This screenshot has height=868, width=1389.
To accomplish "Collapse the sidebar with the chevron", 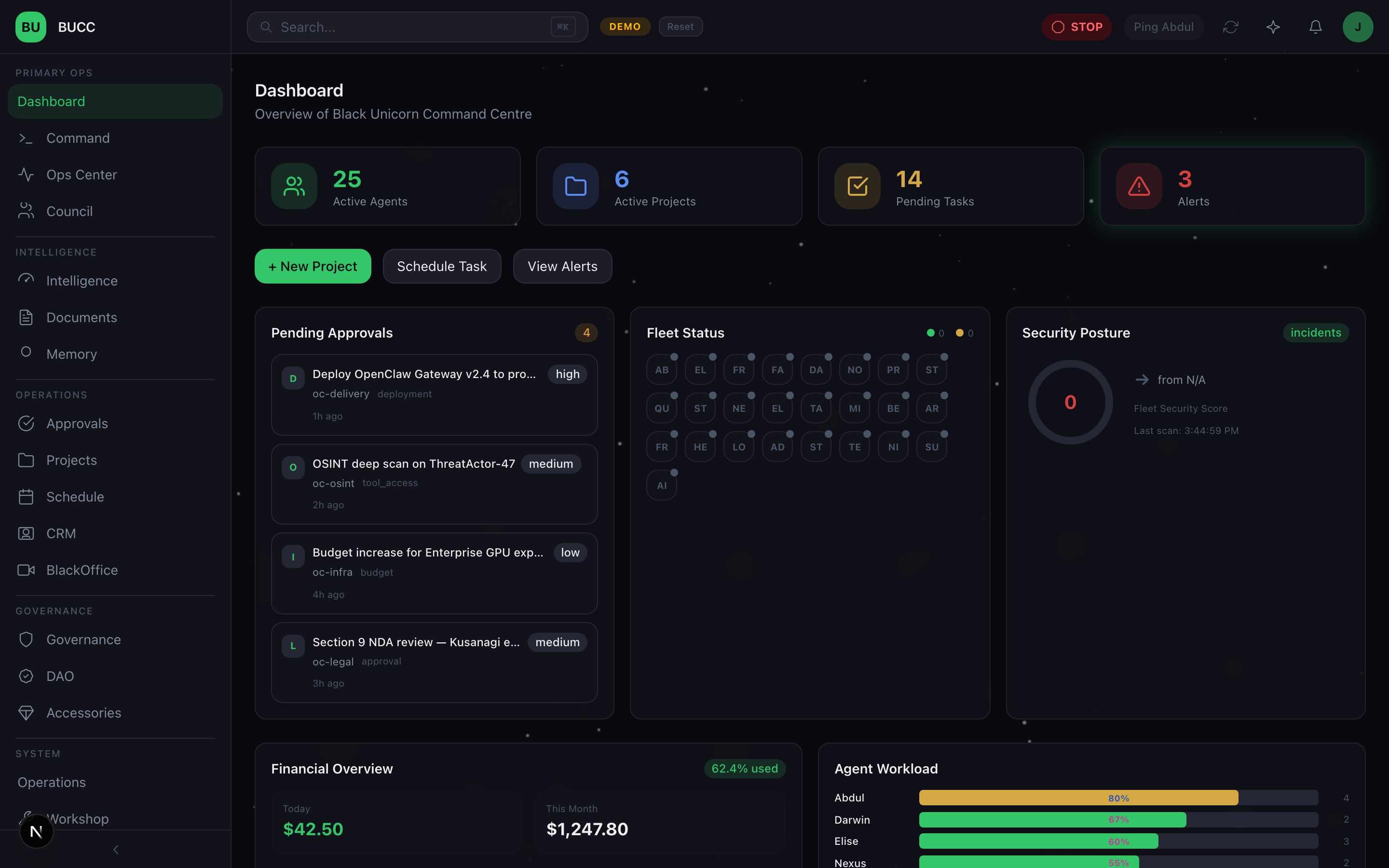I will [x=115, y=849].
